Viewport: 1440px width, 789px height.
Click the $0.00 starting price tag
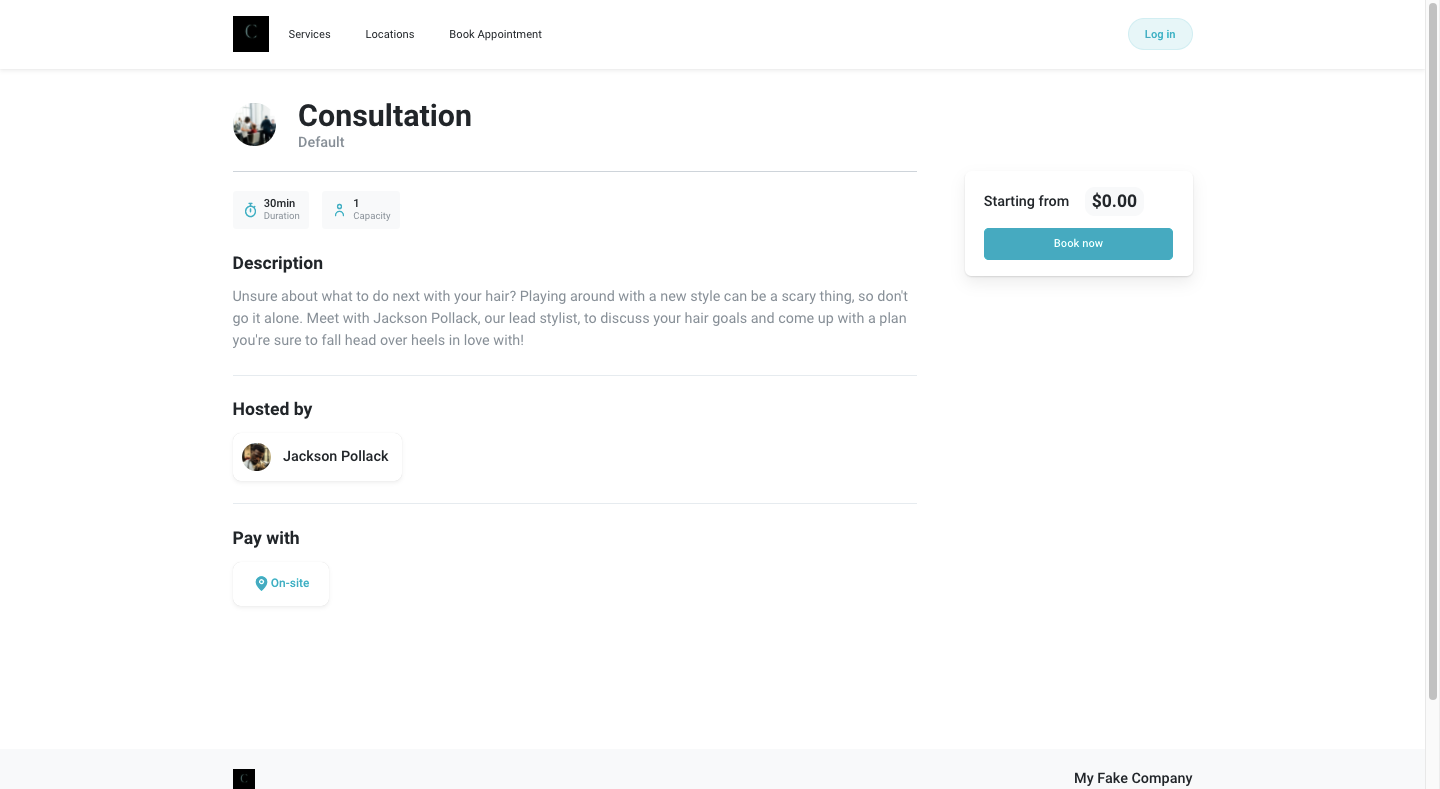pyautogui.click(x=1114, y=201)
